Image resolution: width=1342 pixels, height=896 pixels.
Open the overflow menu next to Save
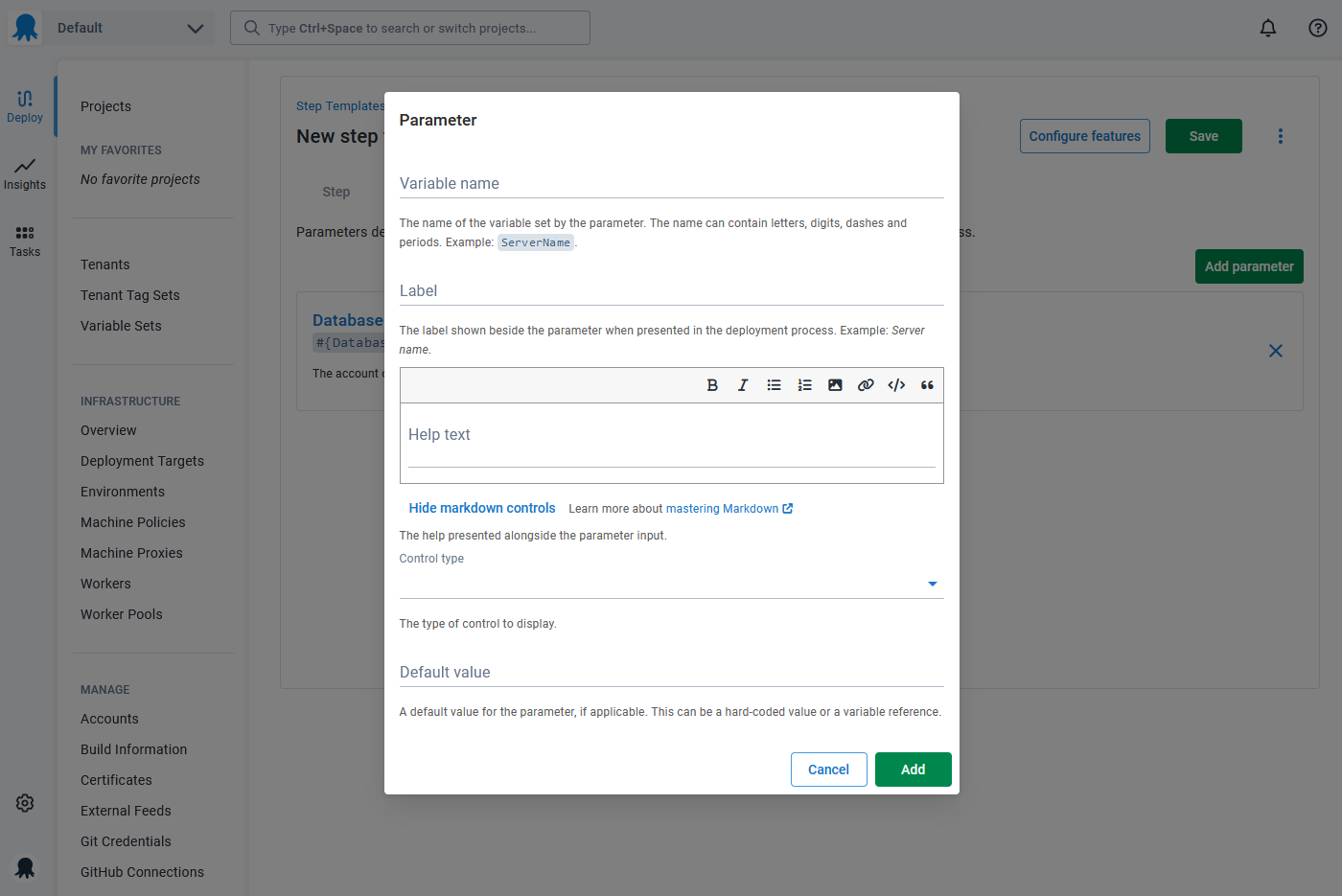pyautogui.click(x=1281, y=135)
